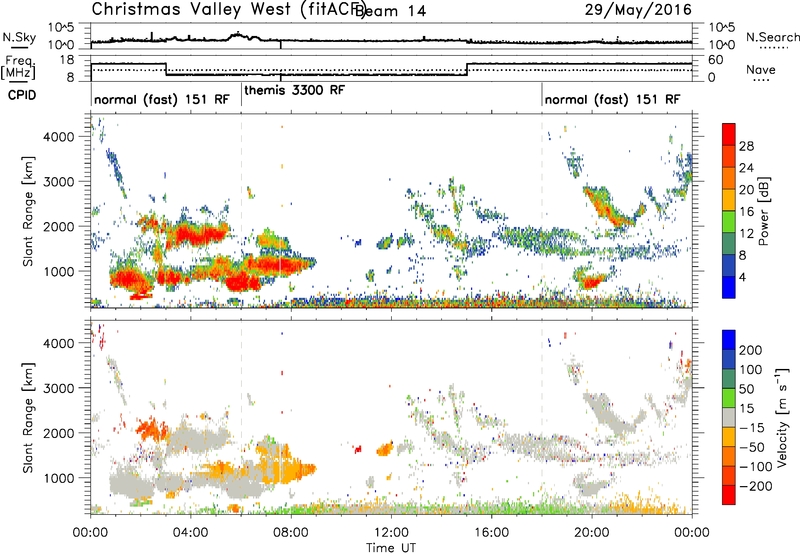Click the 'CPID' row label
The height and width of the screenshot is (554, 800).
pyautogui.click(x=22, y=95)
